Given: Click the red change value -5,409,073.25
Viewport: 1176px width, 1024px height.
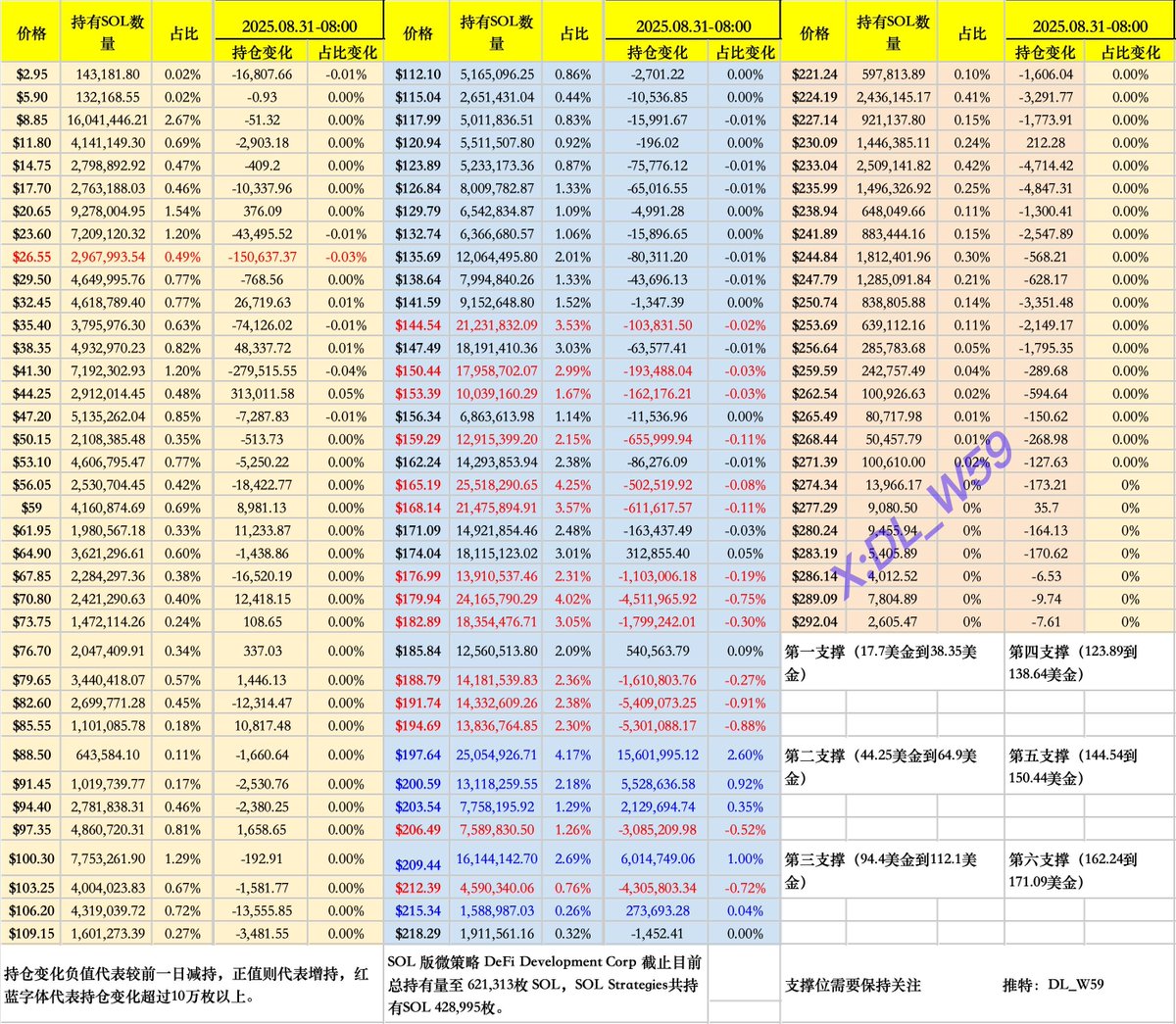Looking at the screenshot, I should tap(658, 703).
